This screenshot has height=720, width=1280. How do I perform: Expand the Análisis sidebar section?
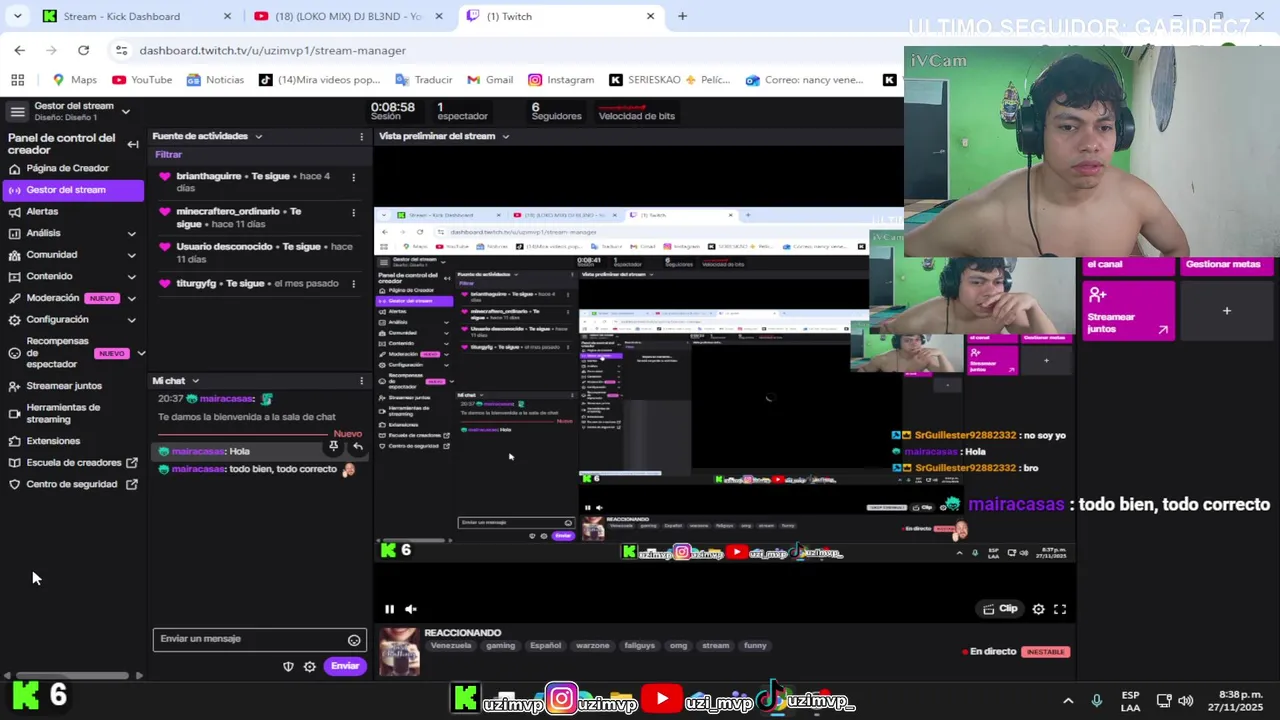click(131, 233)
